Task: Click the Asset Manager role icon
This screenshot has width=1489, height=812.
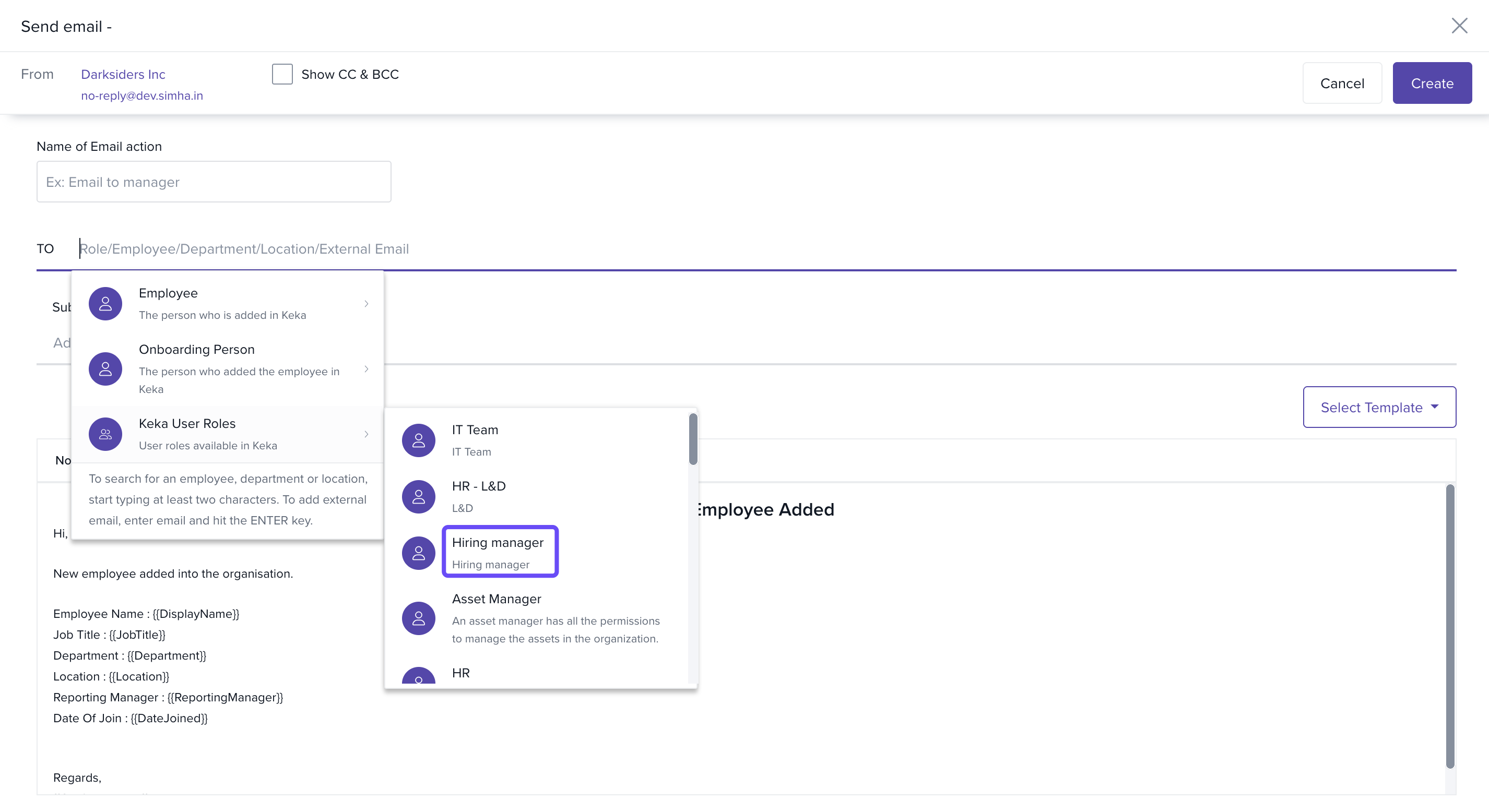Action: pyautogui.click(x=419, y=618)
